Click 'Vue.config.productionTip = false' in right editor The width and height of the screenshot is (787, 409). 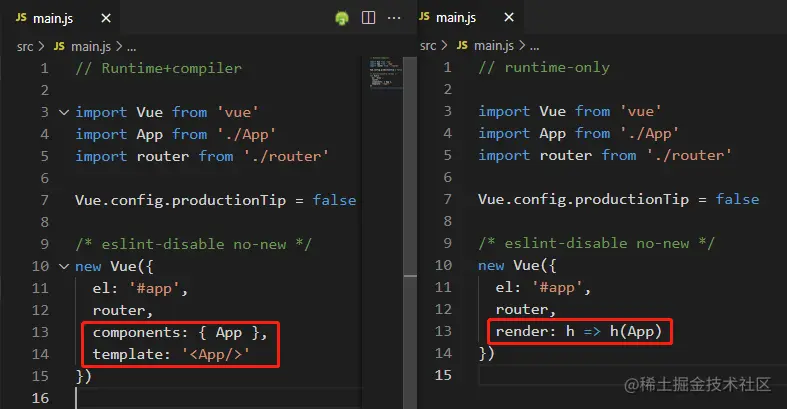click(619, 199)
